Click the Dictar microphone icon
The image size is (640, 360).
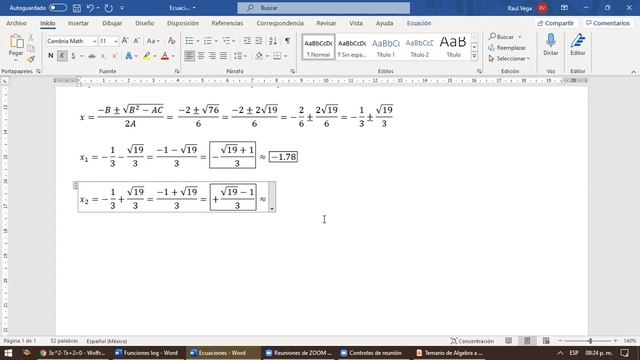(551, 40)
